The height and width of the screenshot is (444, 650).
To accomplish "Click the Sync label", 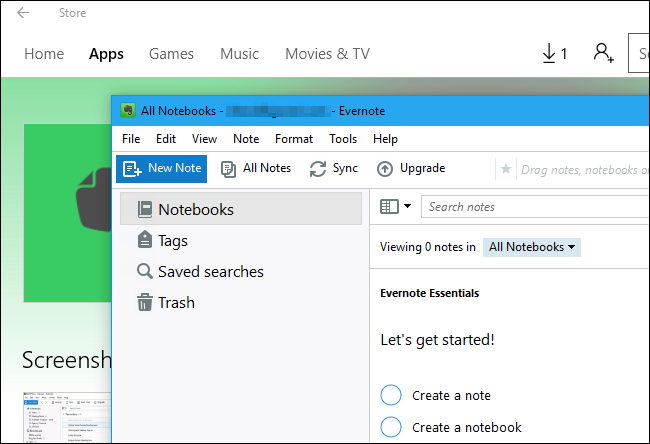I will point(345,168).
